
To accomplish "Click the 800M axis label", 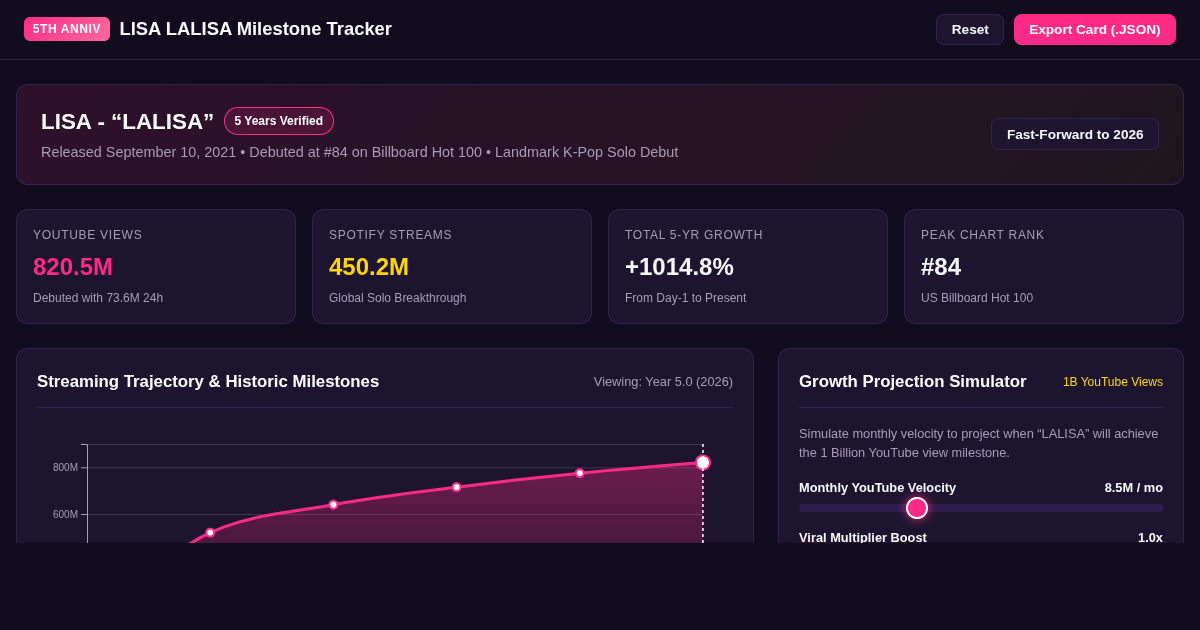I will point(65,467).
